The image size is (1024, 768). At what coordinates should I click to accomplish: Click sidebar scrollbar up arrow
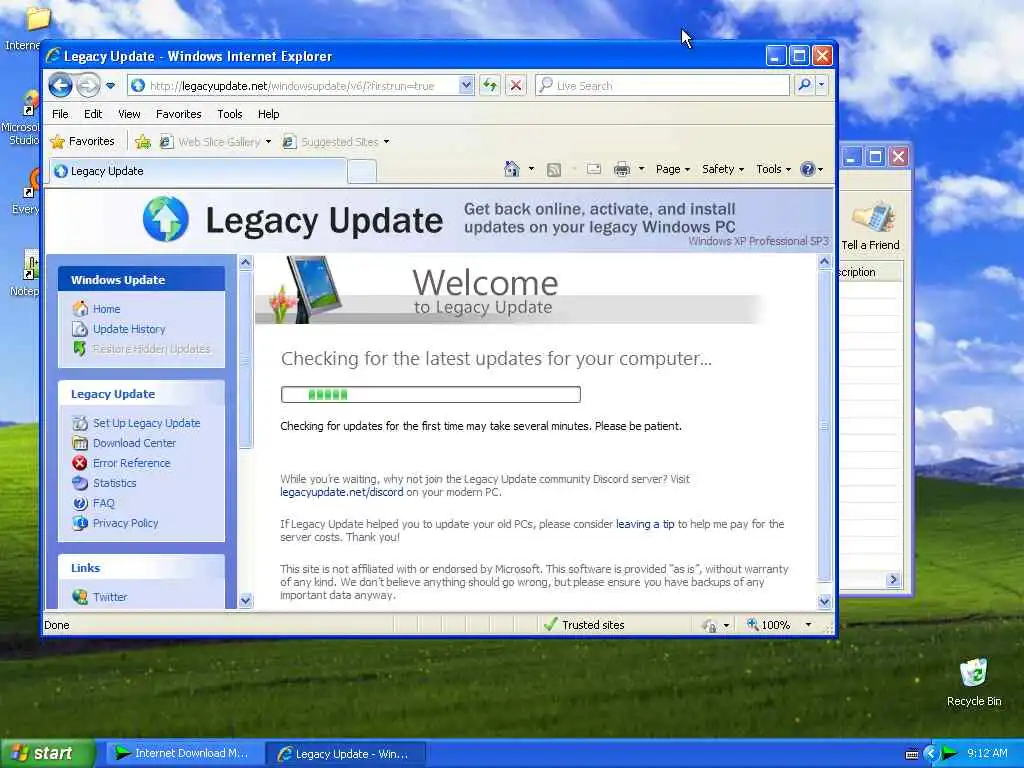246,263
